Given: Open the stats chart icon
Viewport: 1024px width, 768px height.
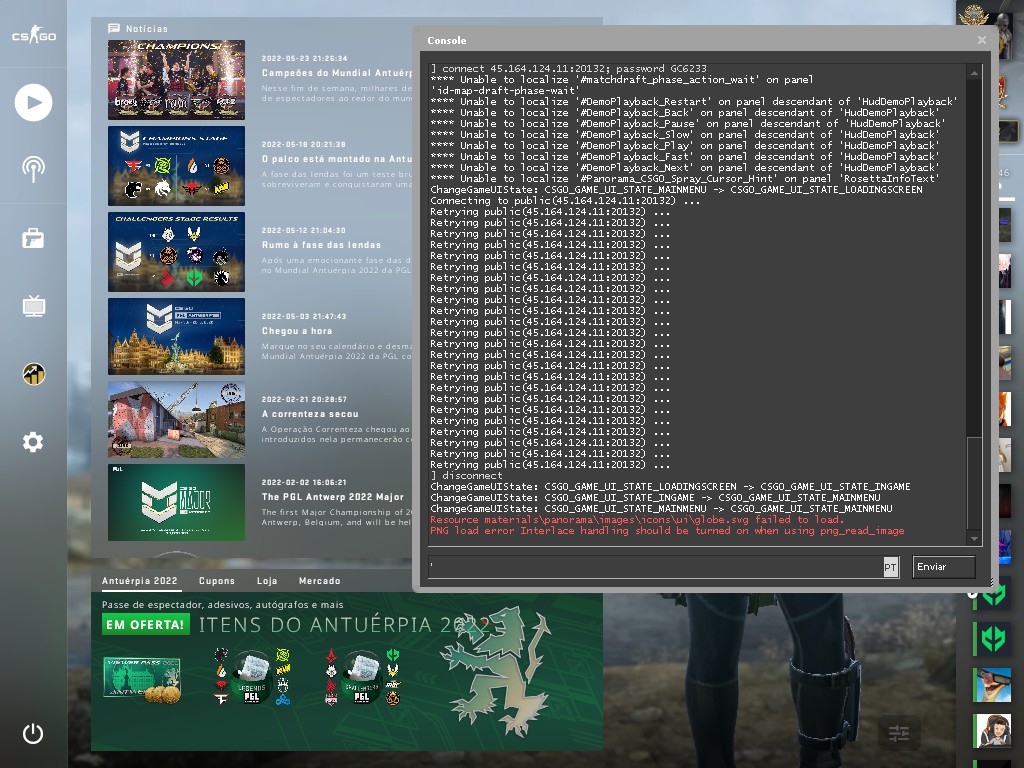Looking at the screenshot, I should point(33,374).
